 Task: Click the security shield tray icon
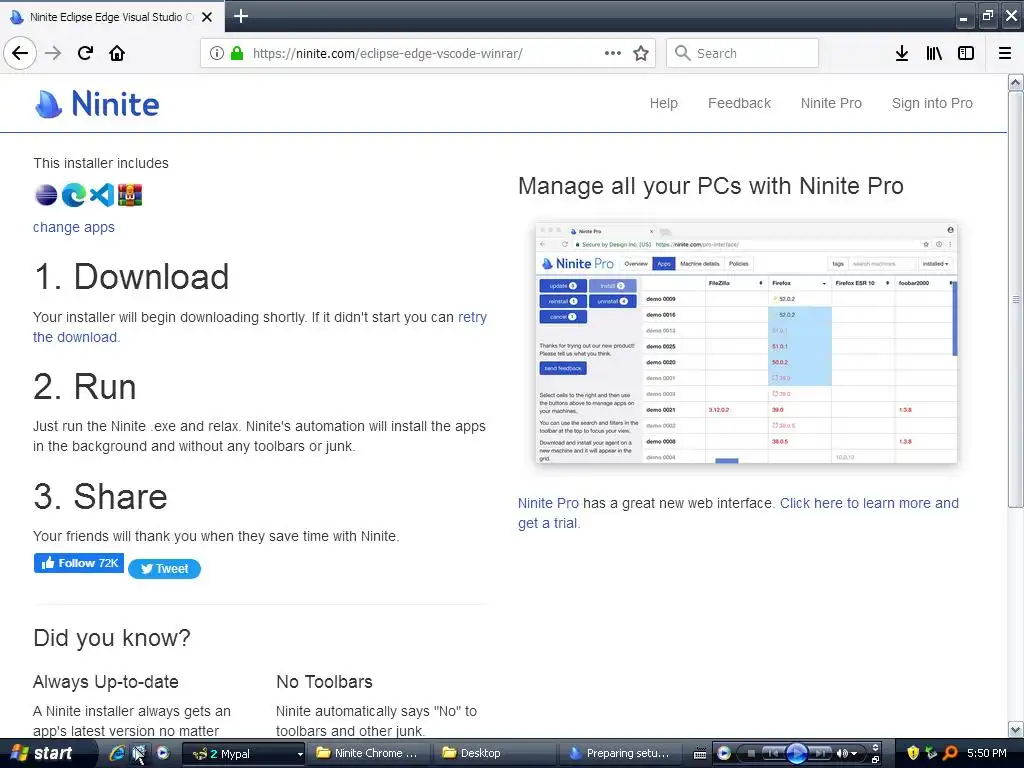tap(913, 753)
